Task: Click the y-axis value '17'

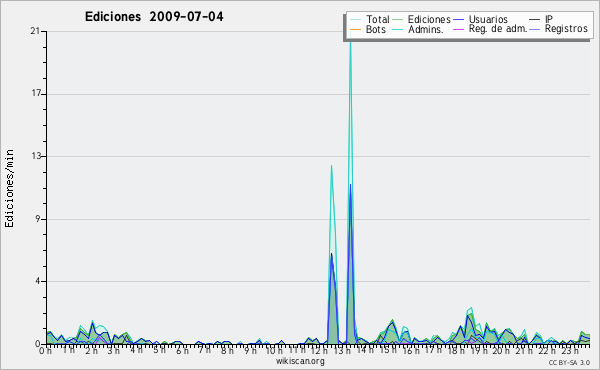Action: [35, 94]
